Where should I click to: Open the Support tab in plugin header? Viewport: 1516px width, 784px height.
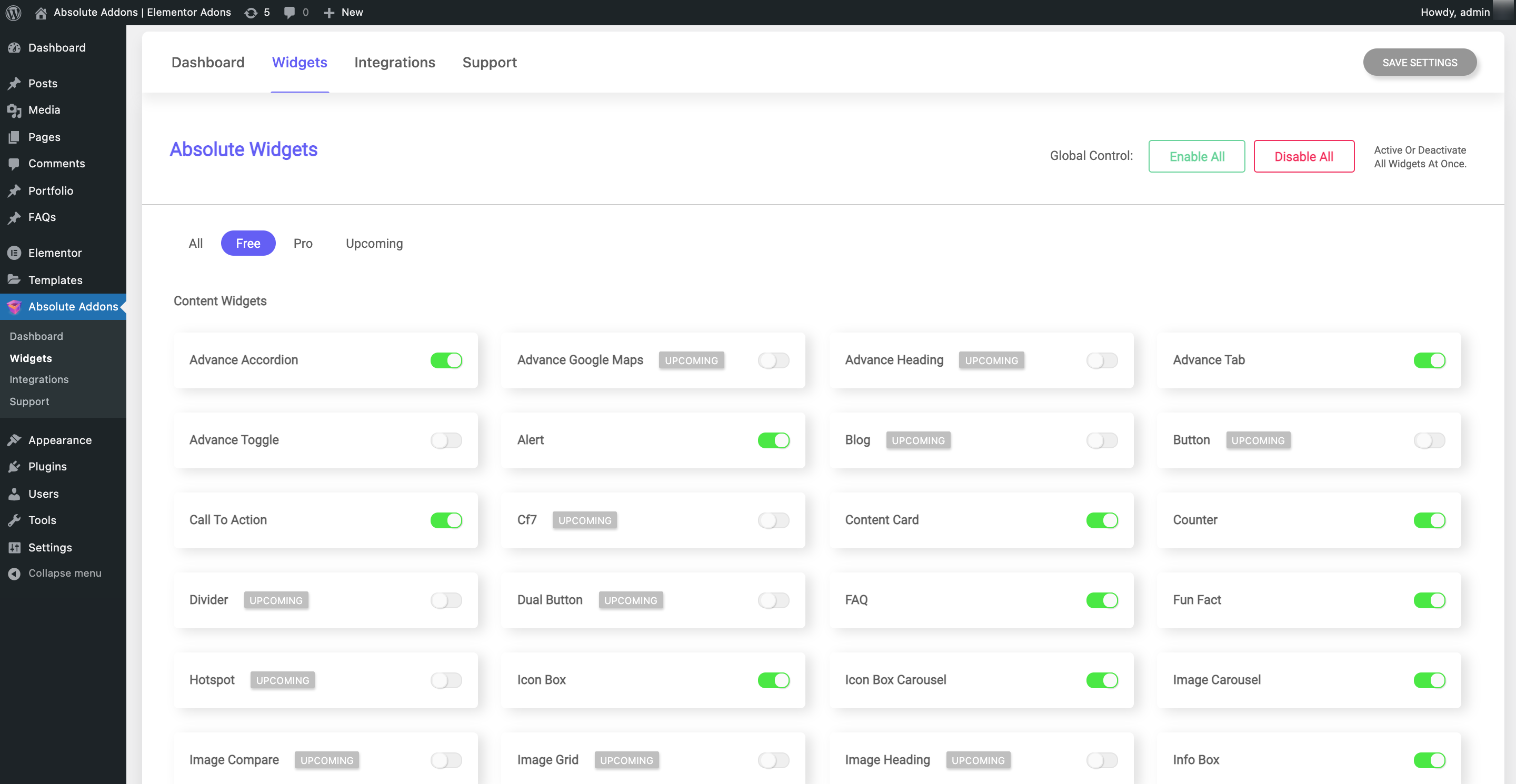[489, 62]
